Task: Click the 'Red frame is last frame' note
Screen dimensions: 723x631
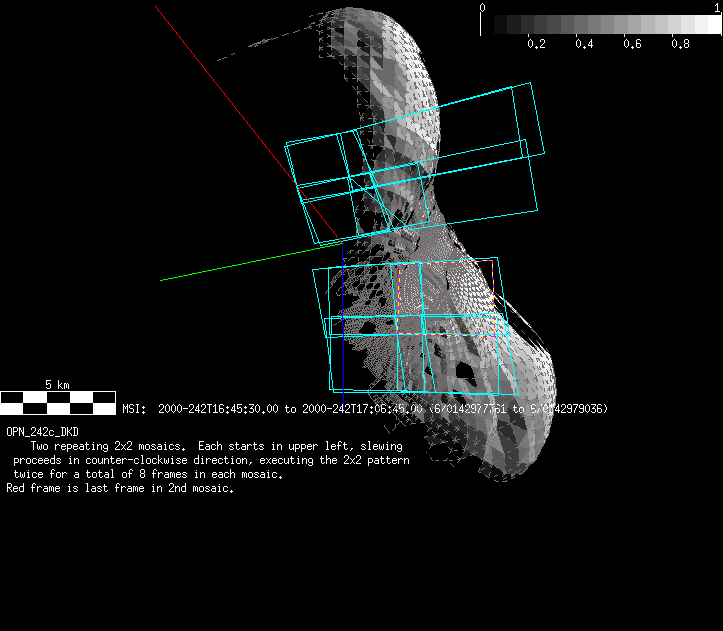Action: [120, 489]
